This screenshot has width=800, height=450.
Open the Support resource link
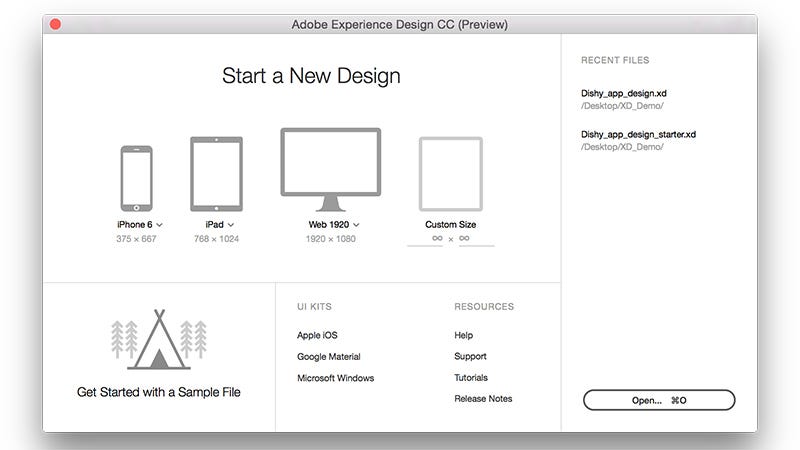pyautogui.click(x=470, y=356)
